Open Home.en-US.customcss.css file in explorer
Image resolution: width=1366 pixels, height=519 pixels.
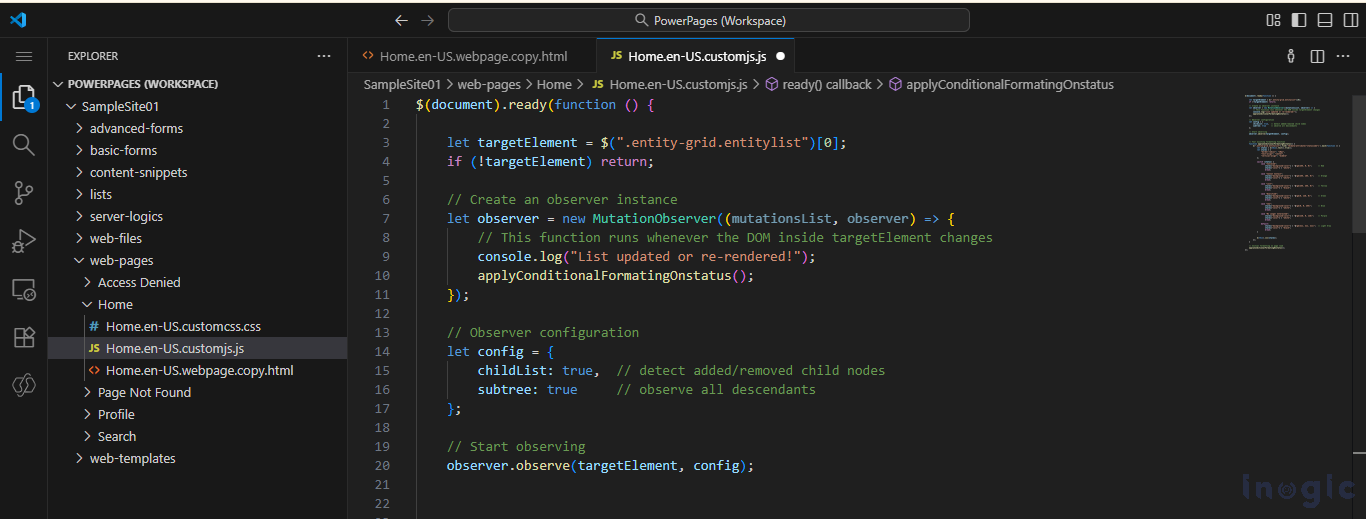(183, 326)
